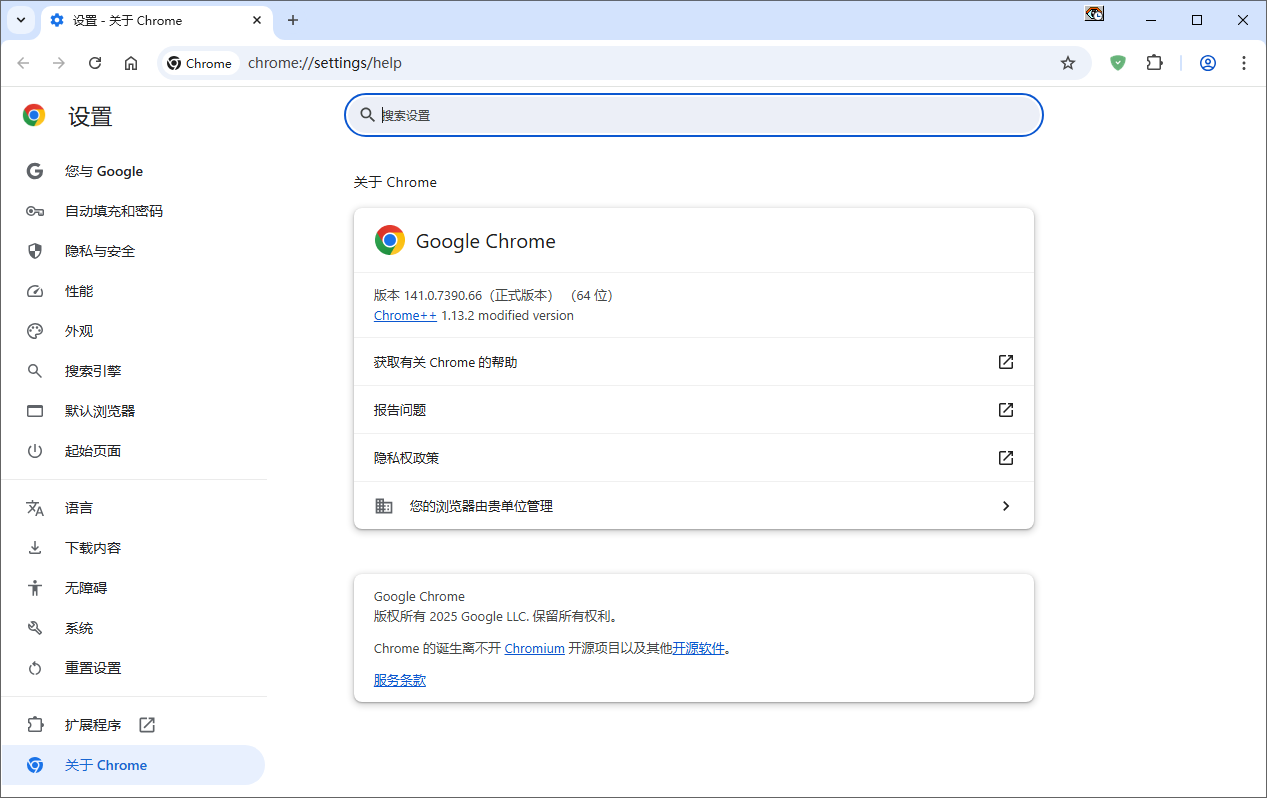Open the three-dot Chrome menu
The width and height of the screenshot is (1267, 798).
click(1244, 63)
